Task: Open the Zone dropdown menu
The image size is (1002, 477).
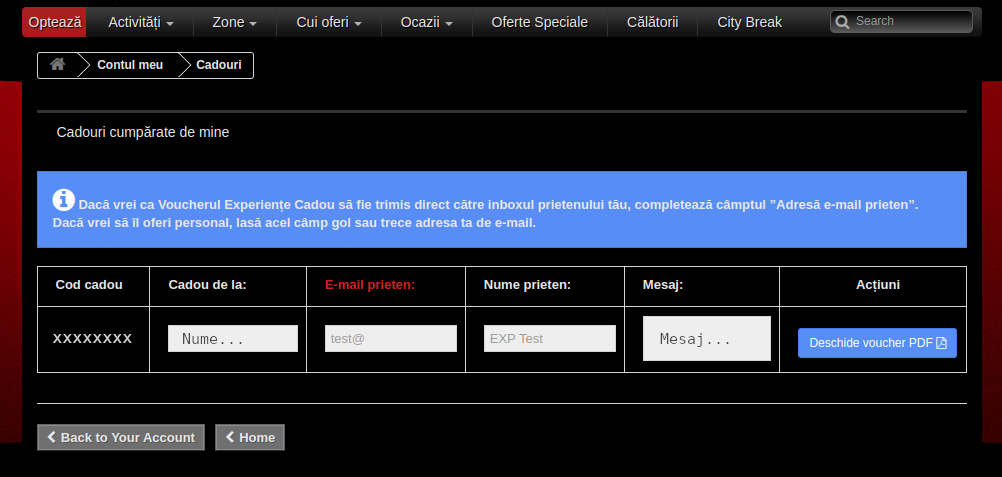Action: [234, 22]
